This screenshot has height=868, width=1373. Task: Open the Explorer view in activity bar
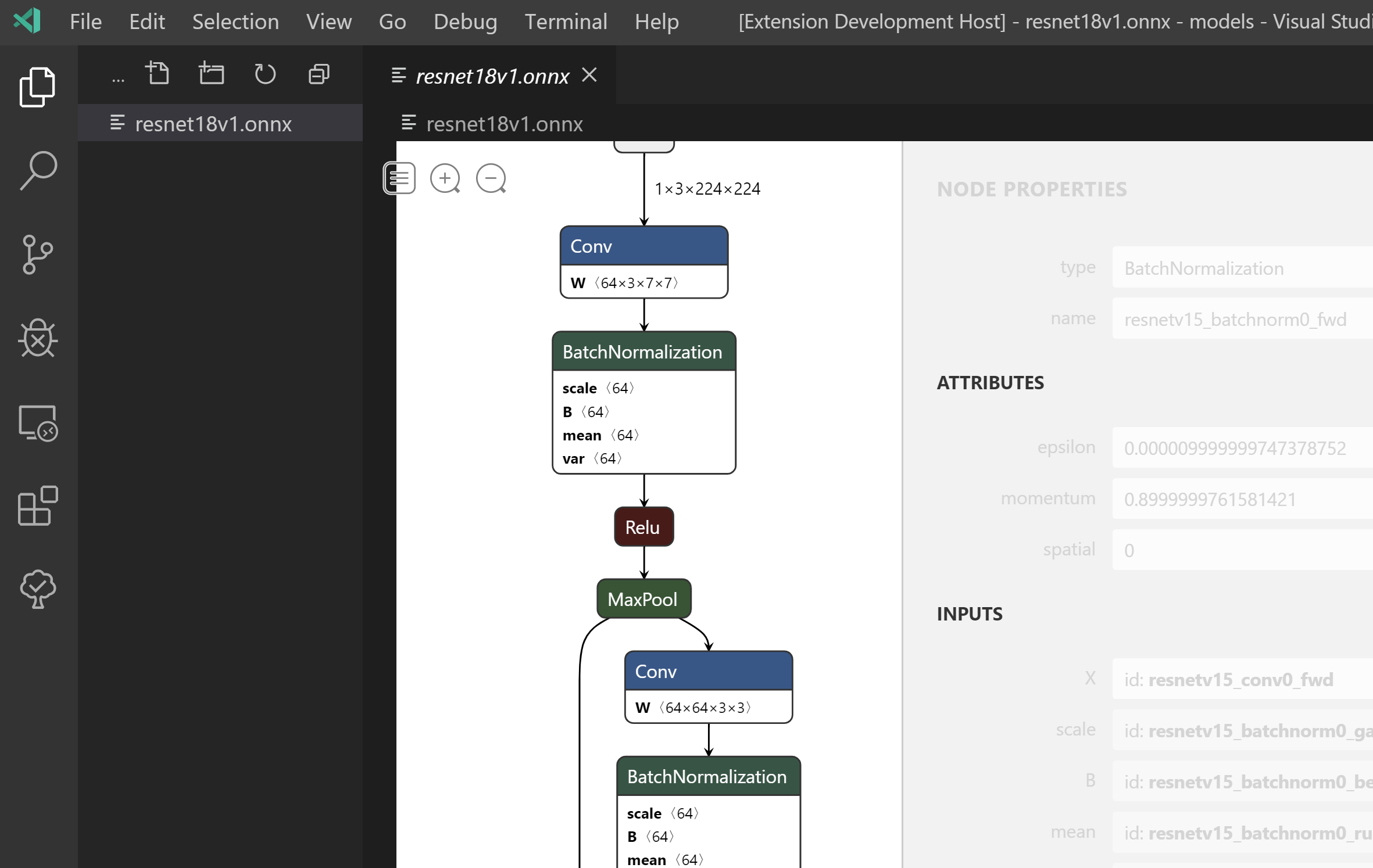click(x=37, y=87)
